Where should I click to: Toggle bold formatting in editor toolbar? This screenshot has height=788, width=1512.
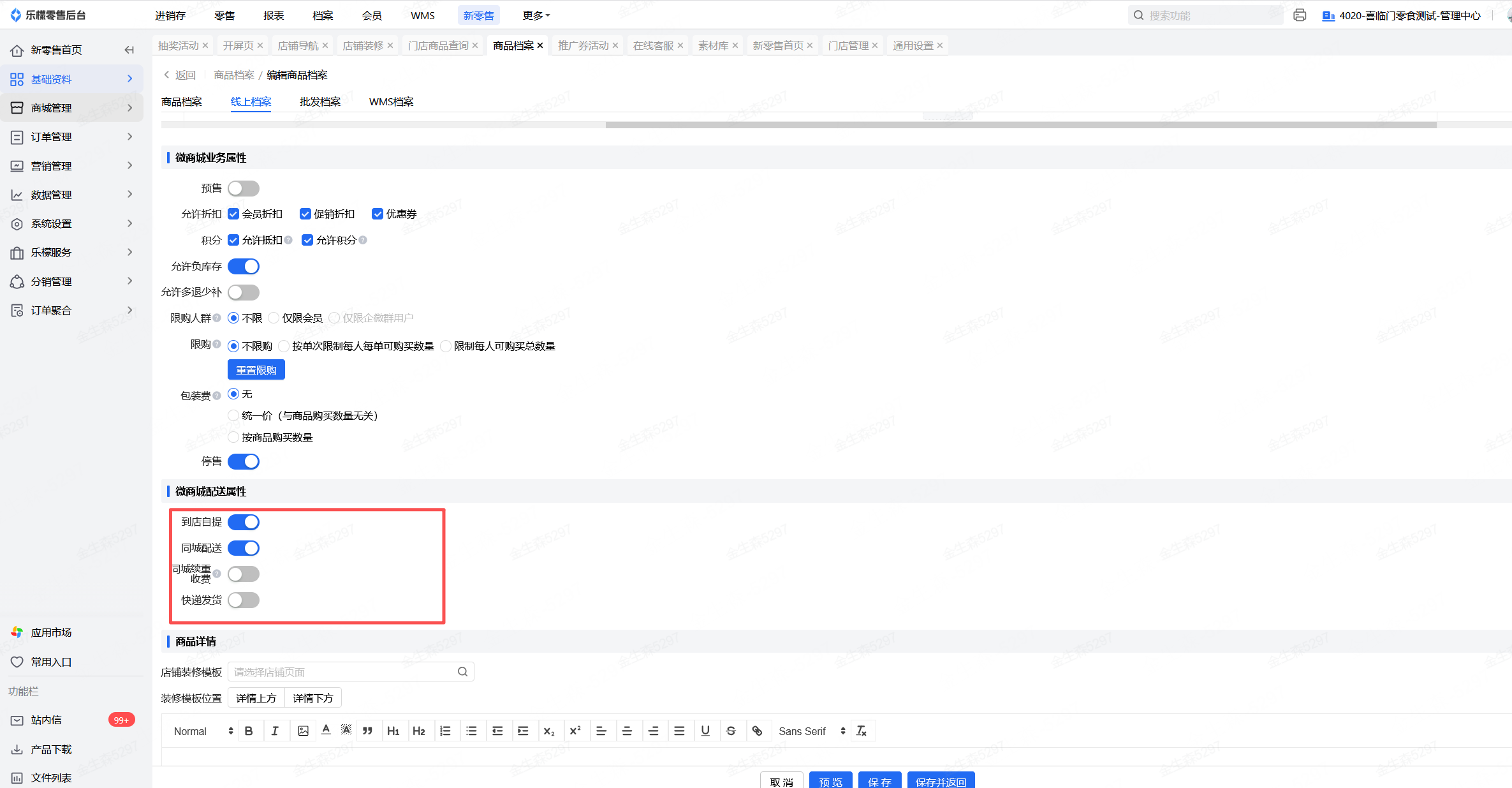[x=249, y=731]
